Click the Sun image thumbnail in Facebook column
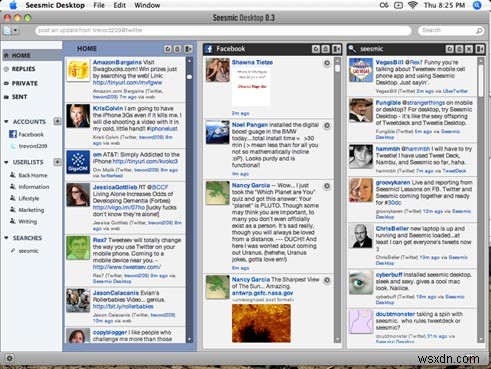Screen dimensions: 491x369 click(261, 323)
